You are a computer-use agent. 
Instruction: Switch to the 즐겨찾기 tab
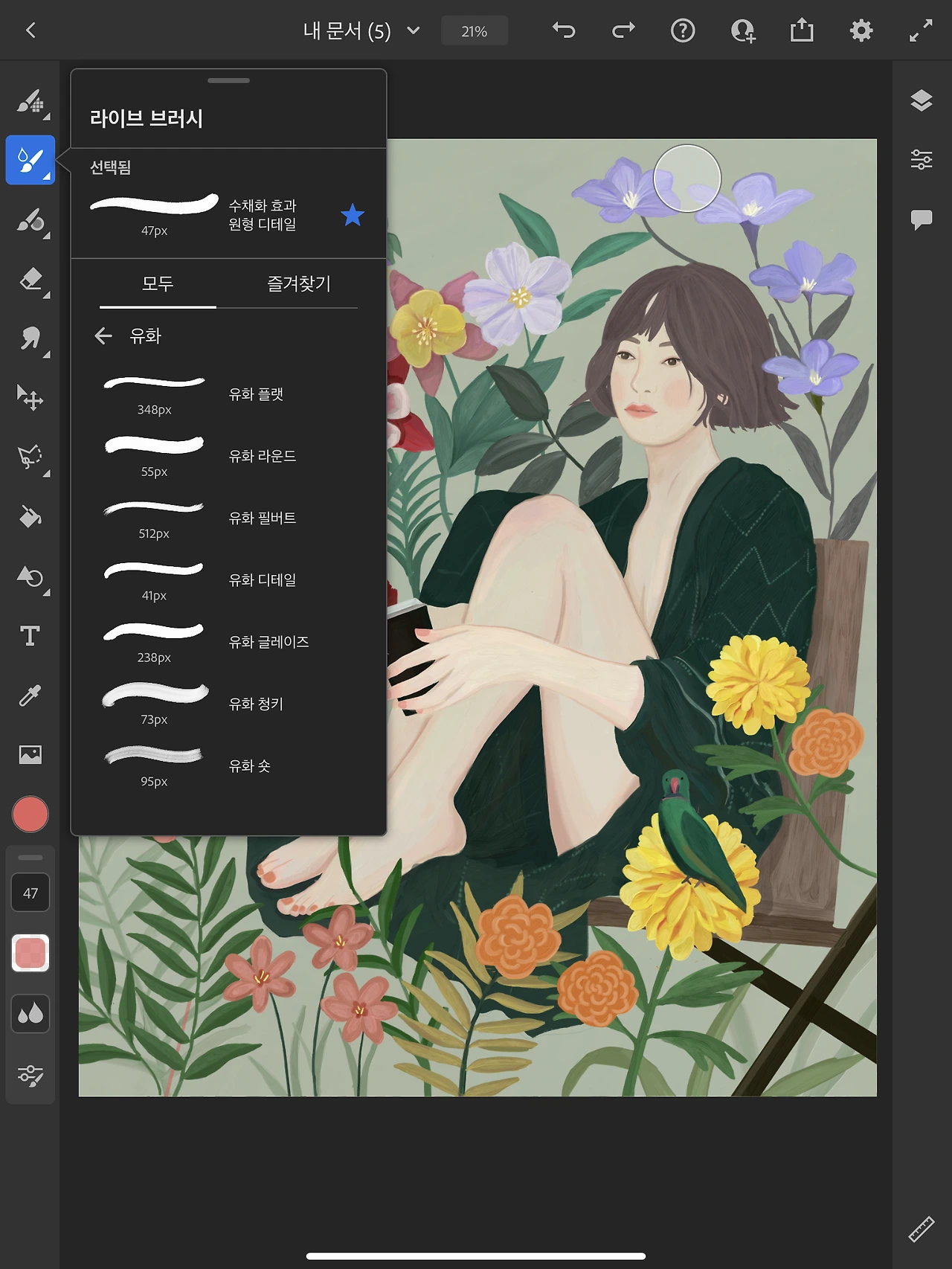tap(298, 283)
